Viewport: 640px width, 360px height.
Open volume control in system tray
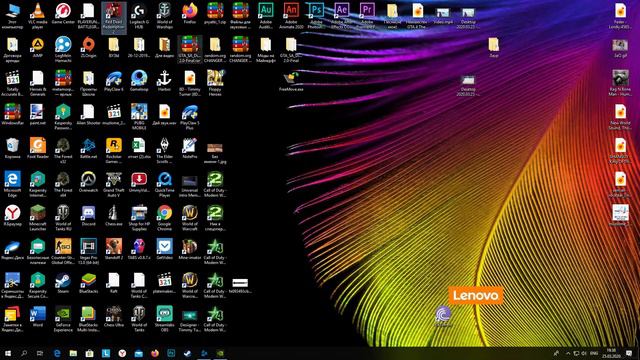pyautogui.click(x=584, y=353)
